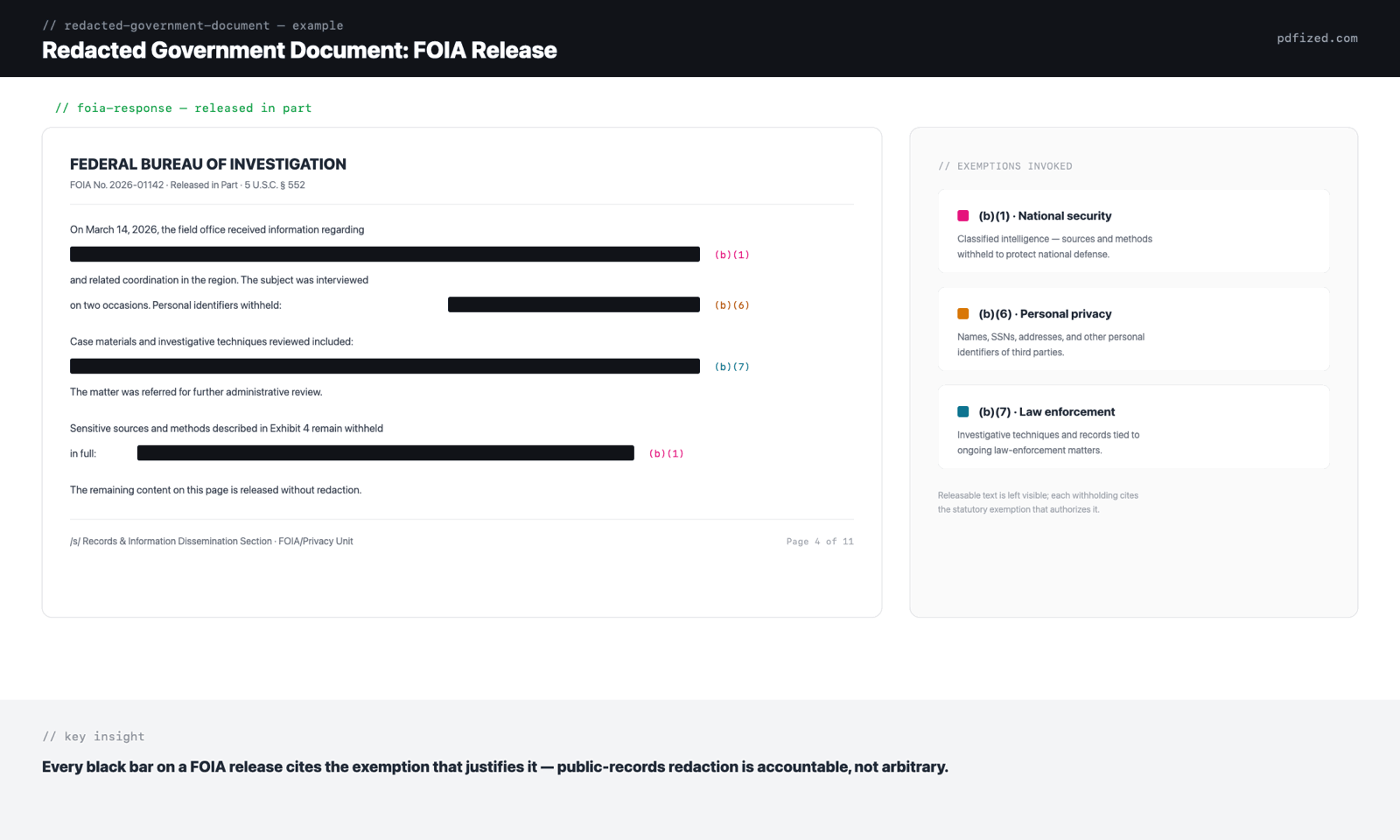Click 'Sensitive sources and methods described in Exhibit 4' line
Image resolution: width=1400 pixels, height=840 pixels.
[227, 429]
